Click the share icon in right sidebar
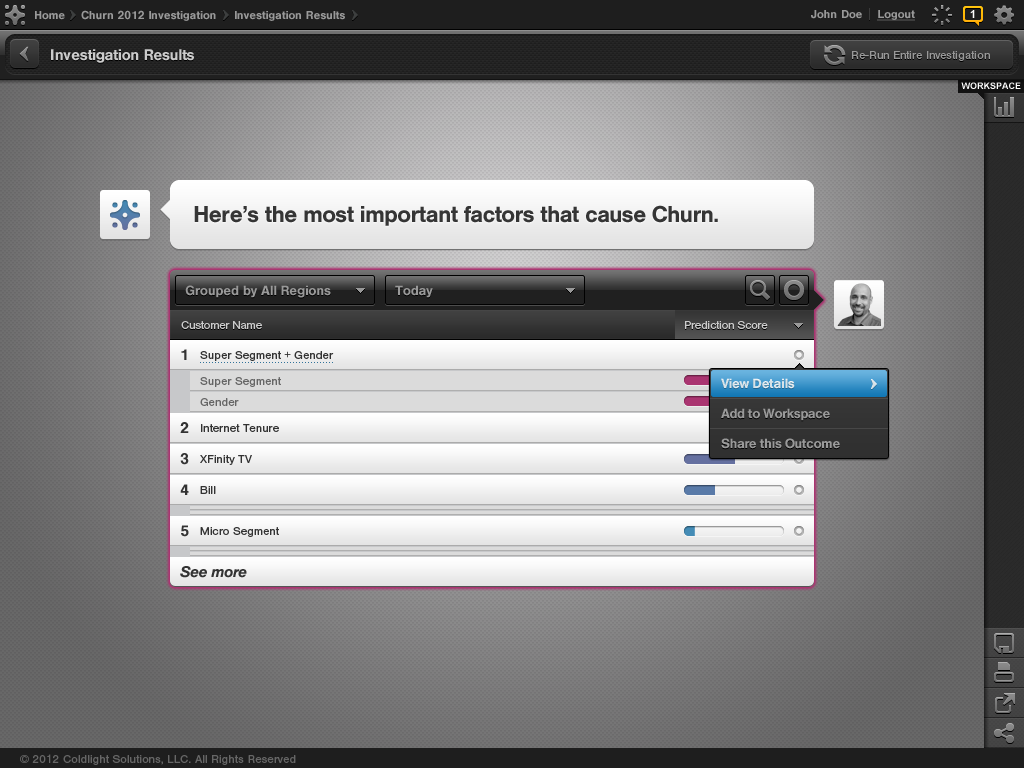The height and width of the screenshot is (768, 1024). point(1004,733)
